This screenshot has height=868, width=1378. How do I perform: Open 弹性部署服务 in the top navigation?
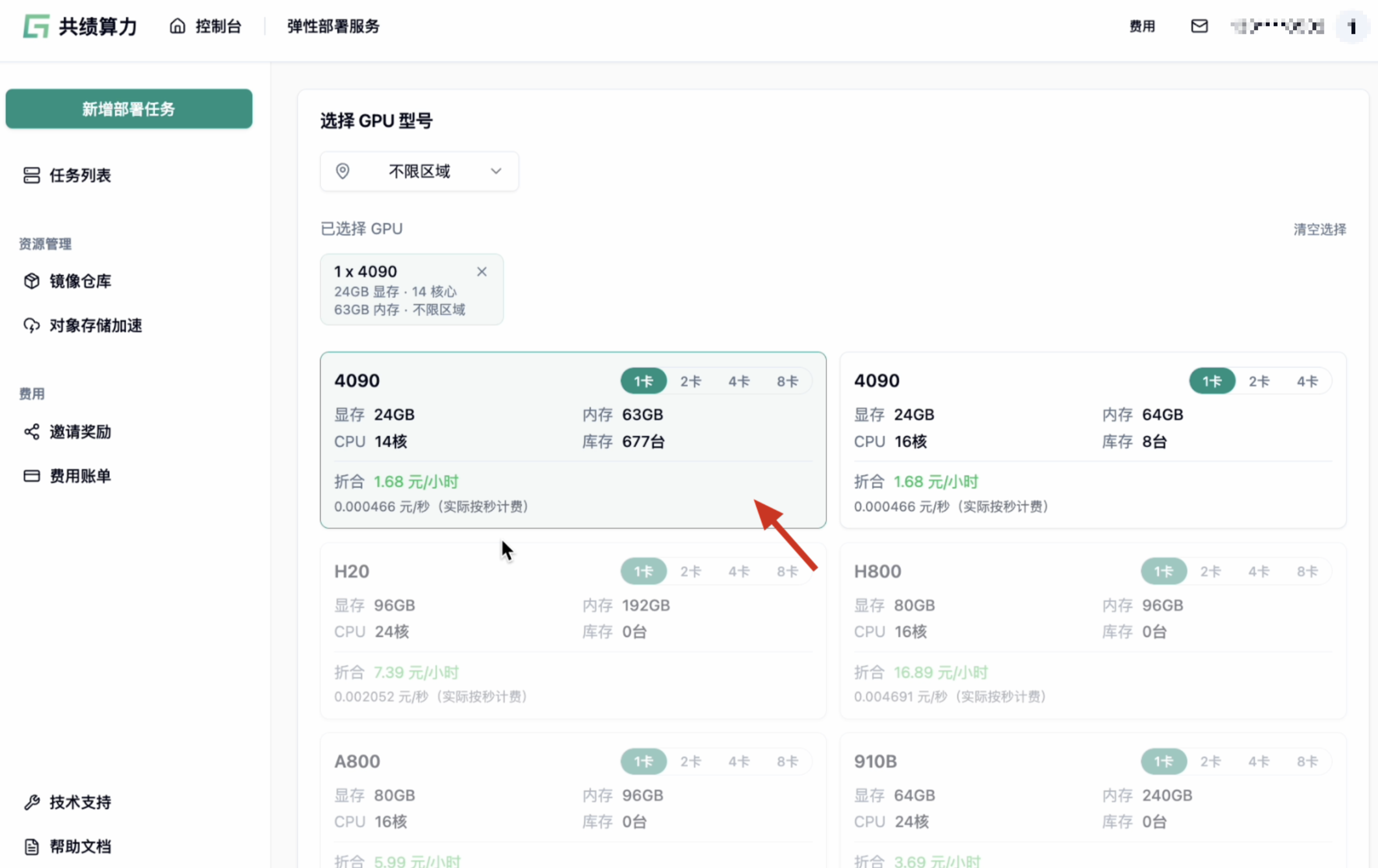pyautogui.click(x=333, y=27)
